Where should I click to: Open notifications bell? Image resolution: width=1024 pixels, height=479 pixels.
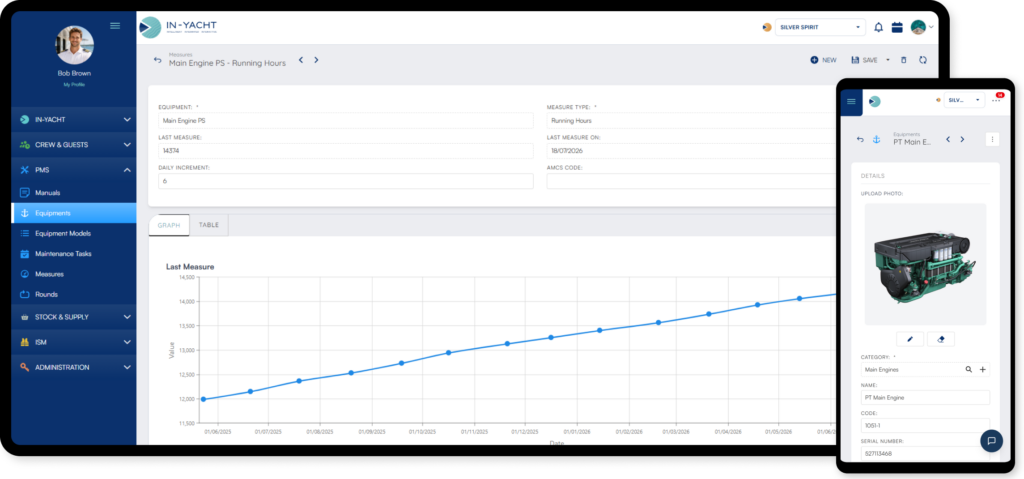coord(878,27)
